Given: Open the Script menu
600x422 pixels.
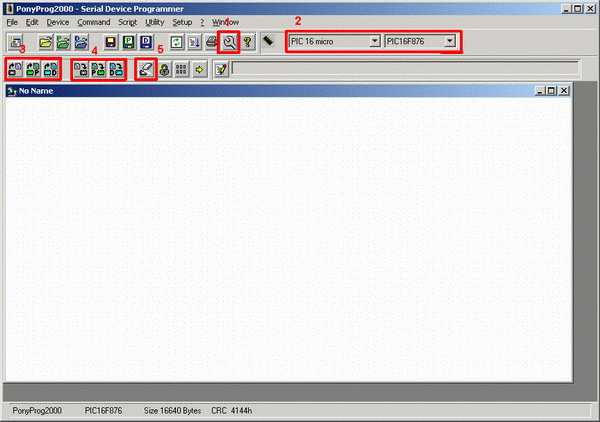Looking at the screenshot, I should (x=127, y=22).
